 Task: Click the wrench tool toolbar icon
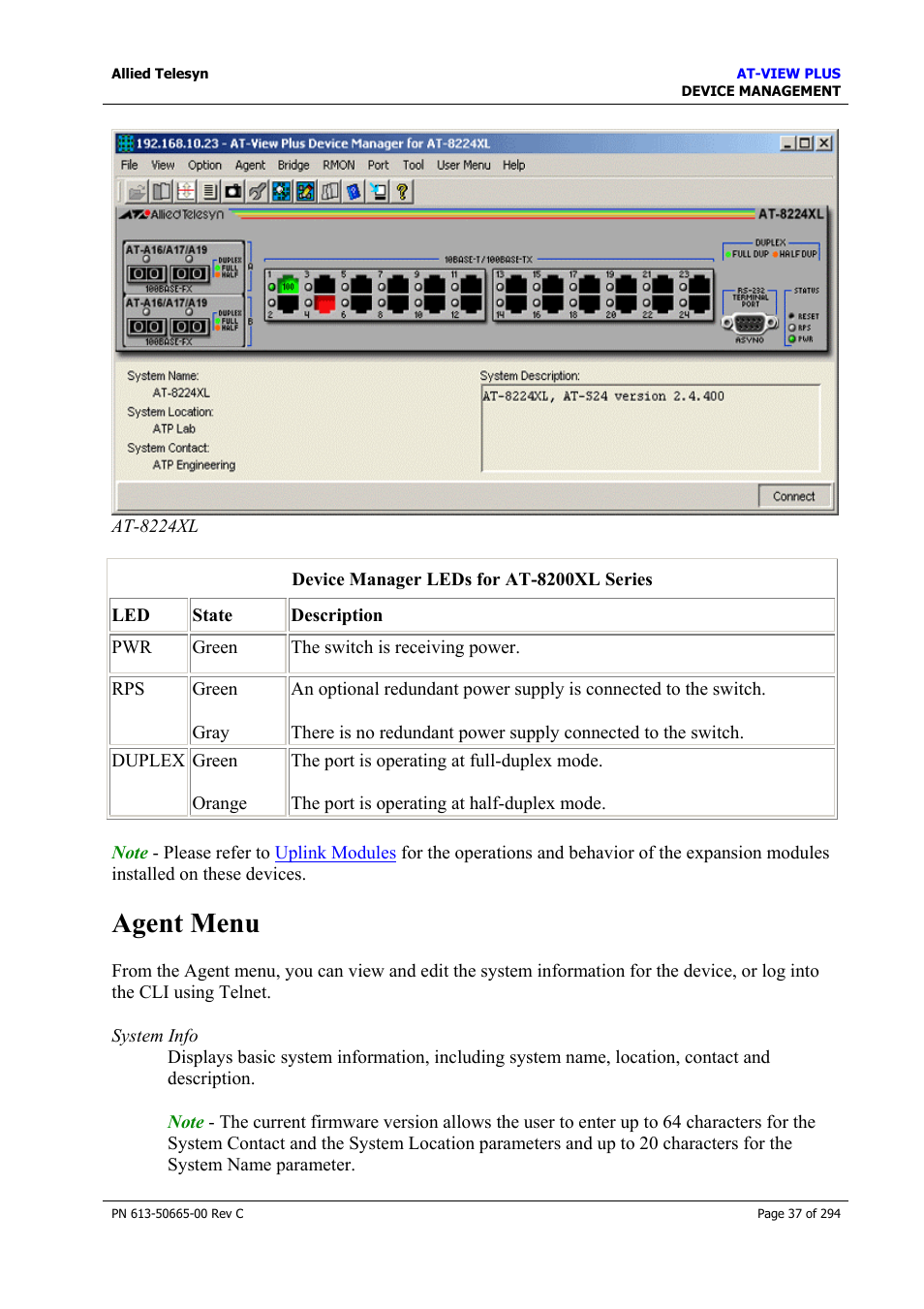coord(258,192)
